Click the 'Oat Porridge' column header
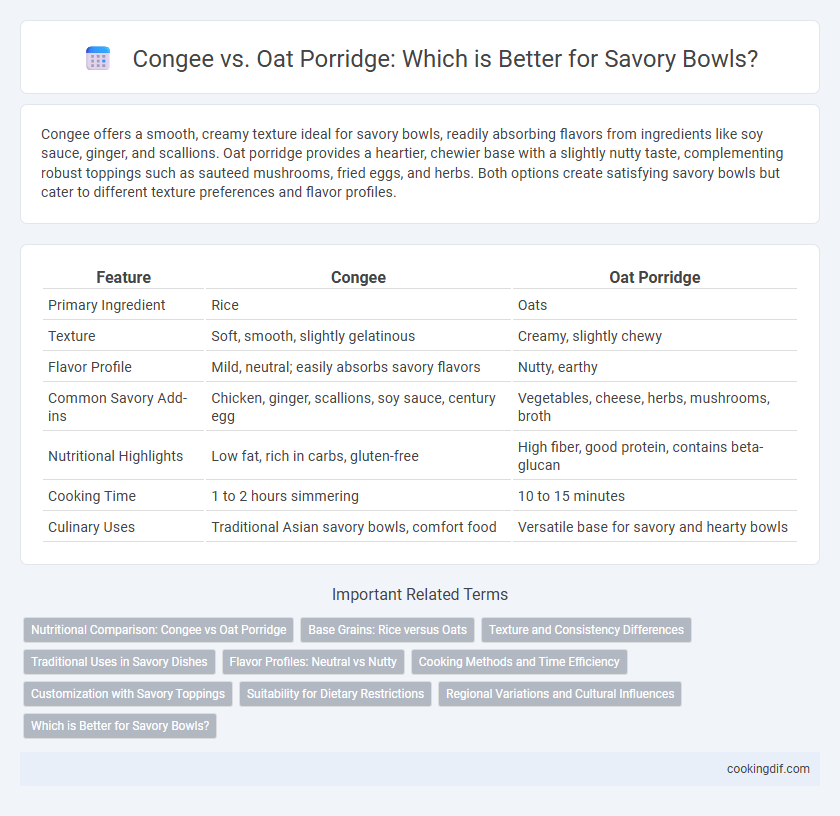This screenshot has width=840, height=816. coord(655,277)
